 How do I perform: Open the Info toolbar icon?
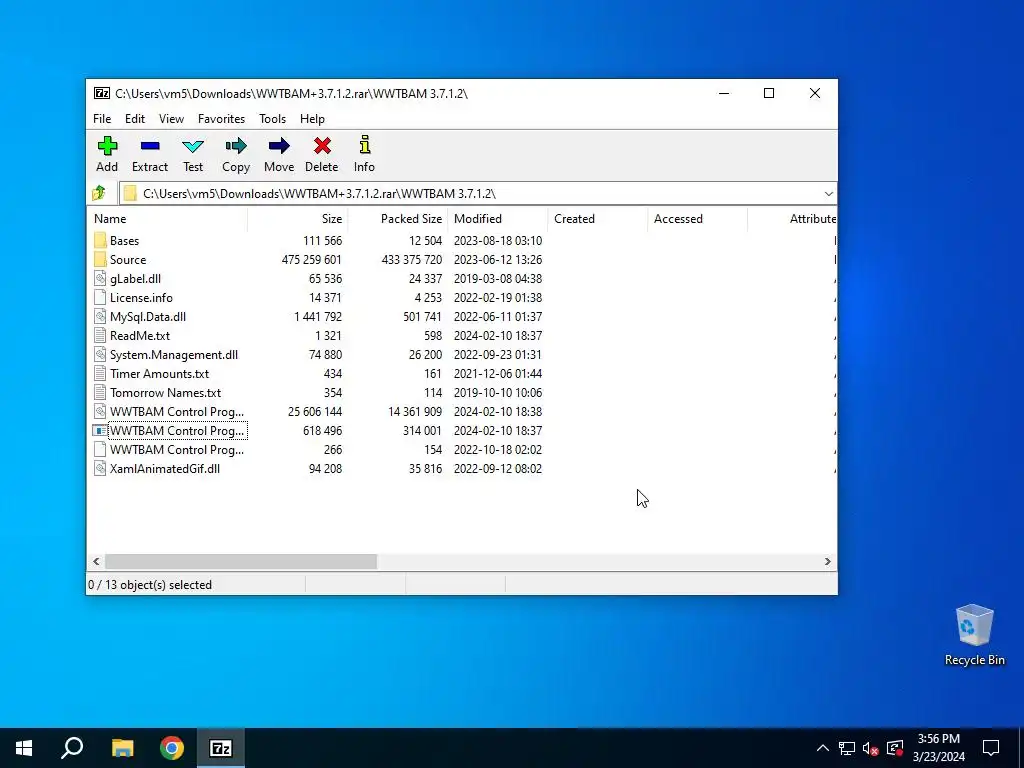point(364,145)
